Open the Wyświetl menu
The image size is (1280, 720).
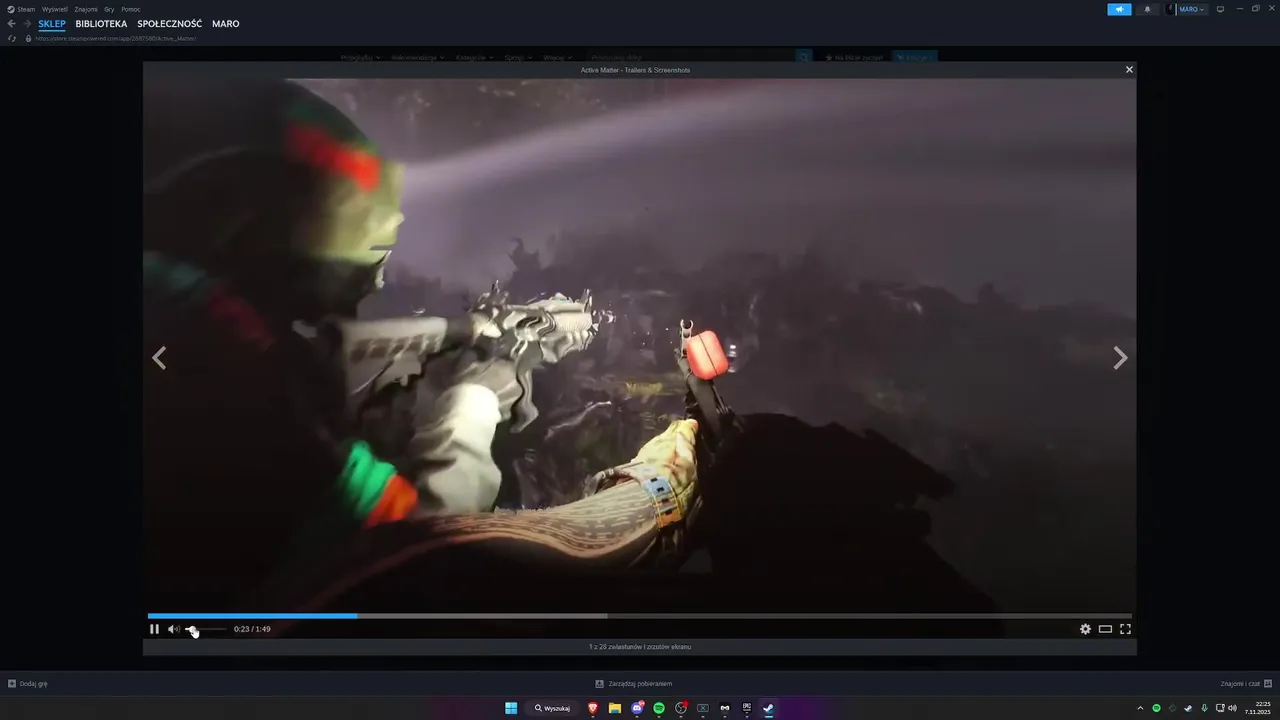tap(55, 9)
